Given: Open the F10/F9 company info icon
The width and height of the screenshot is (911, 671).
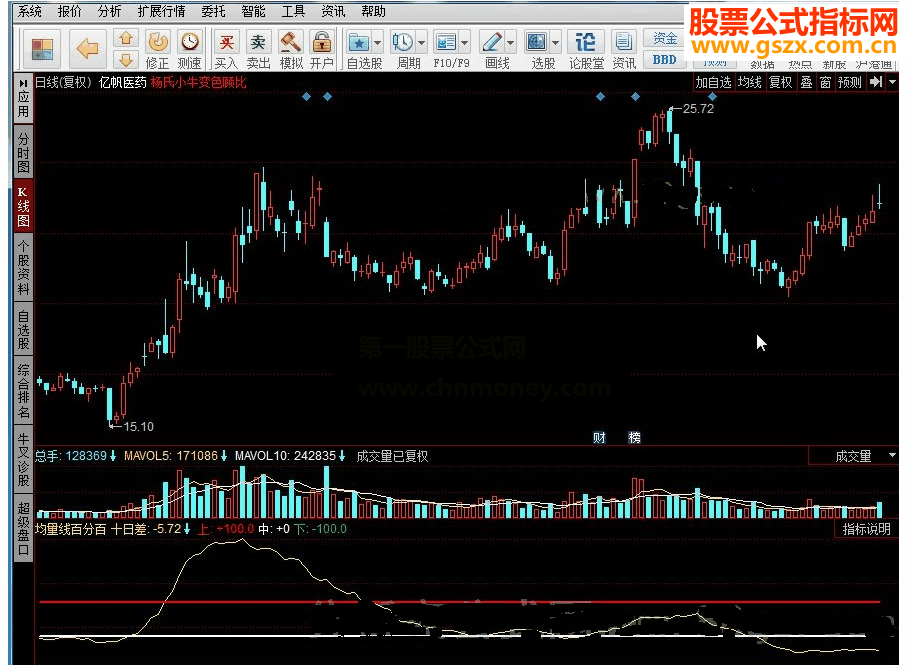Looking at the screenshot, I should point(446,42).
